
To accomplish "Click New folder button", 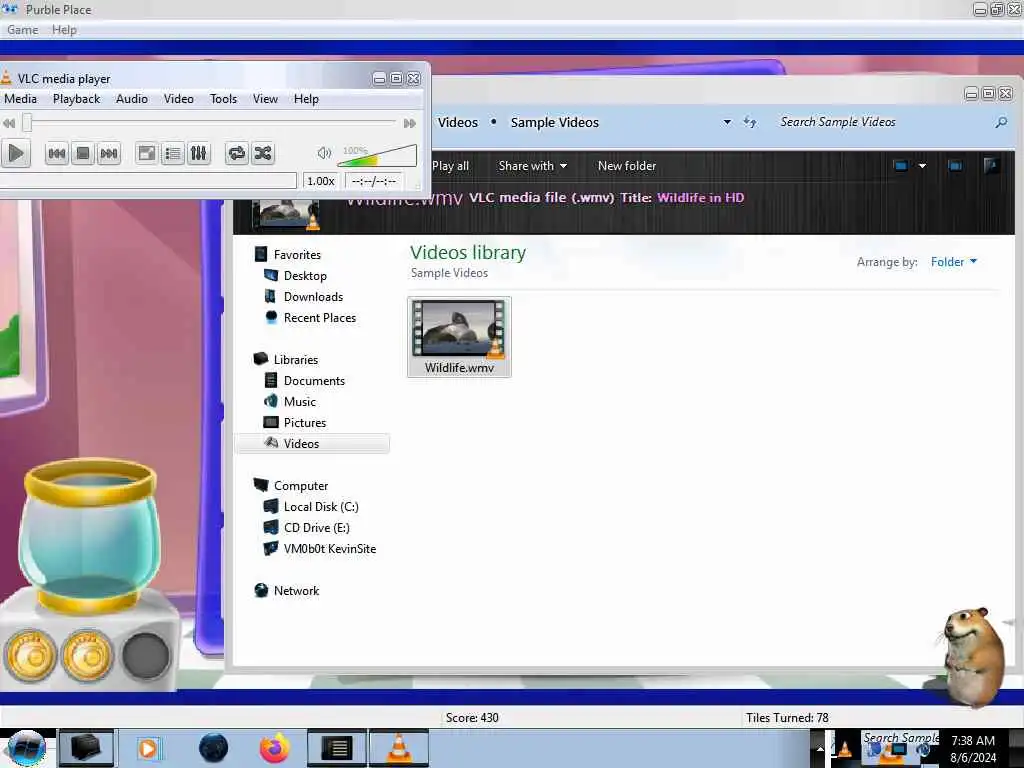I will coord(627,166).
